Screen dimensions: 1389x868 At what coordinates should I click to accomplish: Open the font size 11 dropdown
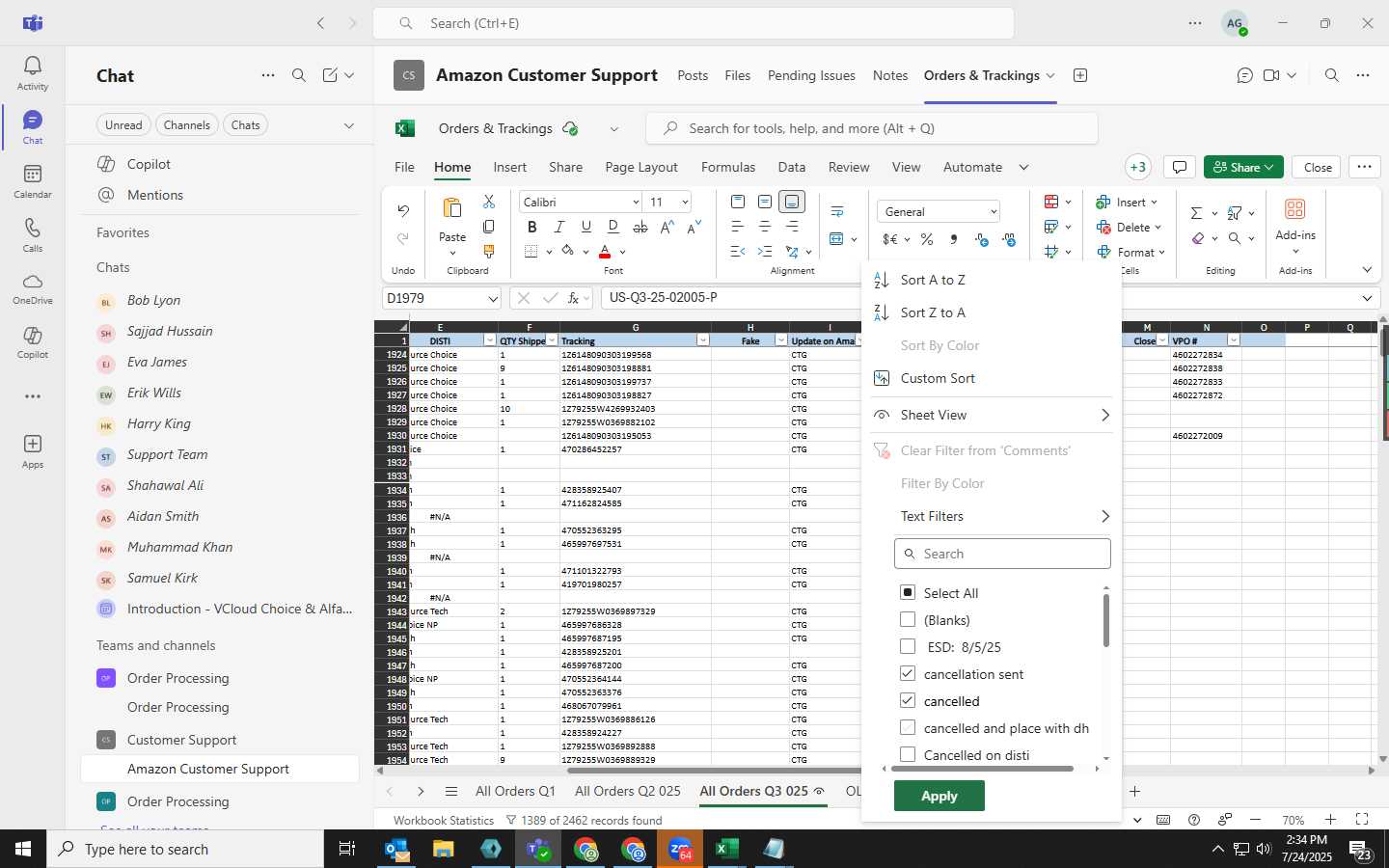tap(685, 202)
